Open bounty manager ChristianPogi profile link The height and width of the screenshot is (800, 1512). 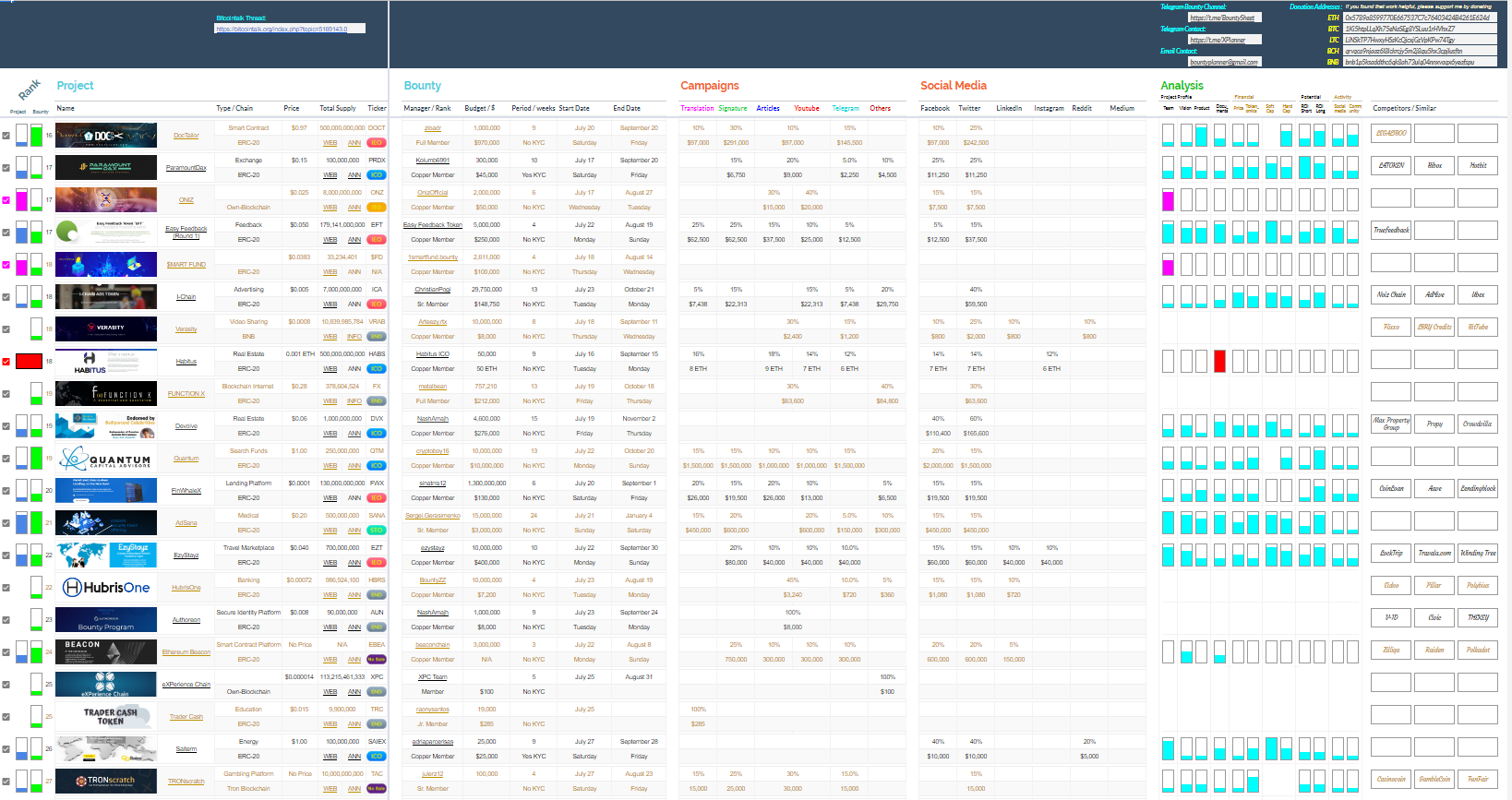433,290
